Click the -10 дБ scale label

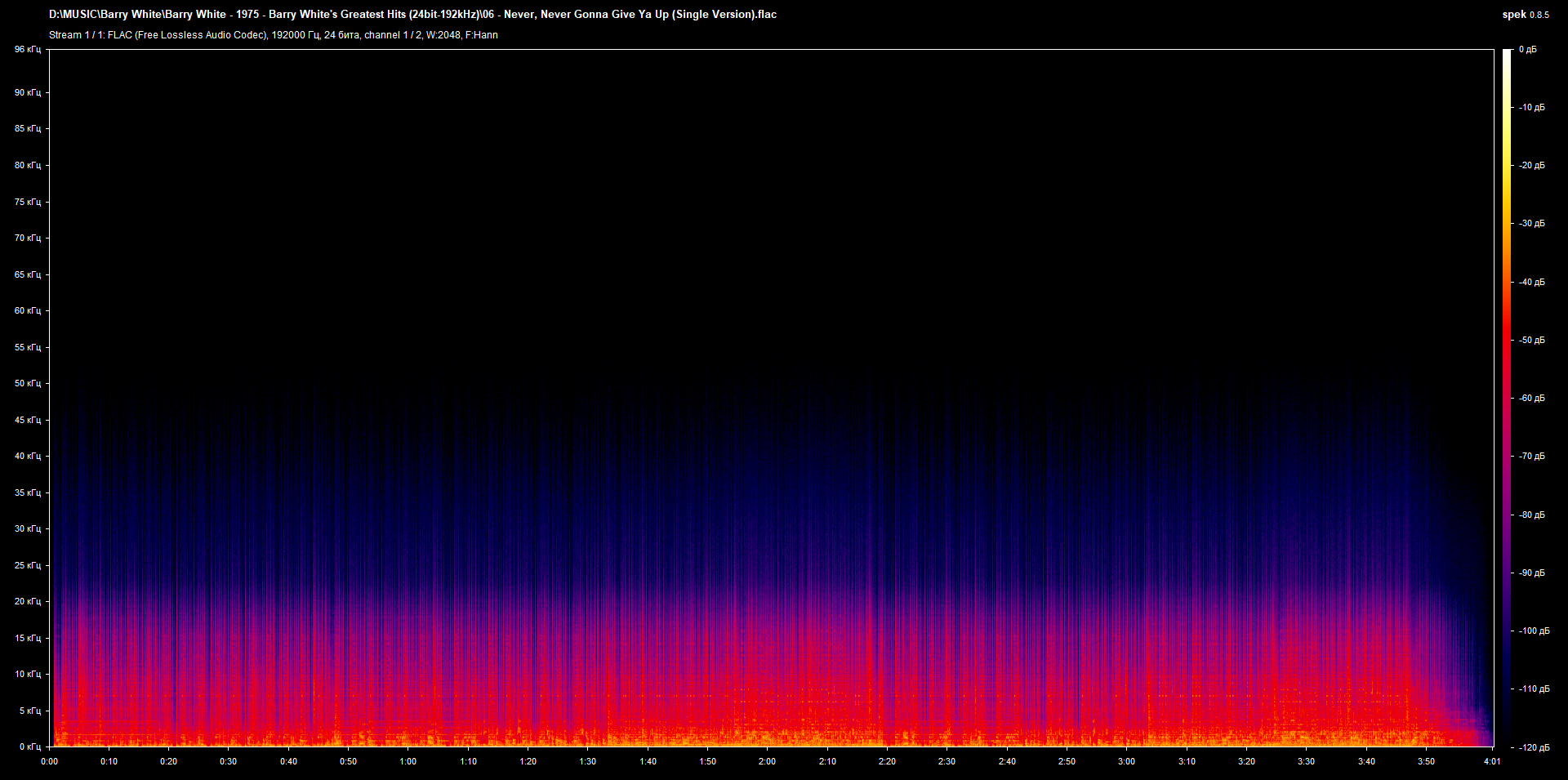pos(1530,107)
